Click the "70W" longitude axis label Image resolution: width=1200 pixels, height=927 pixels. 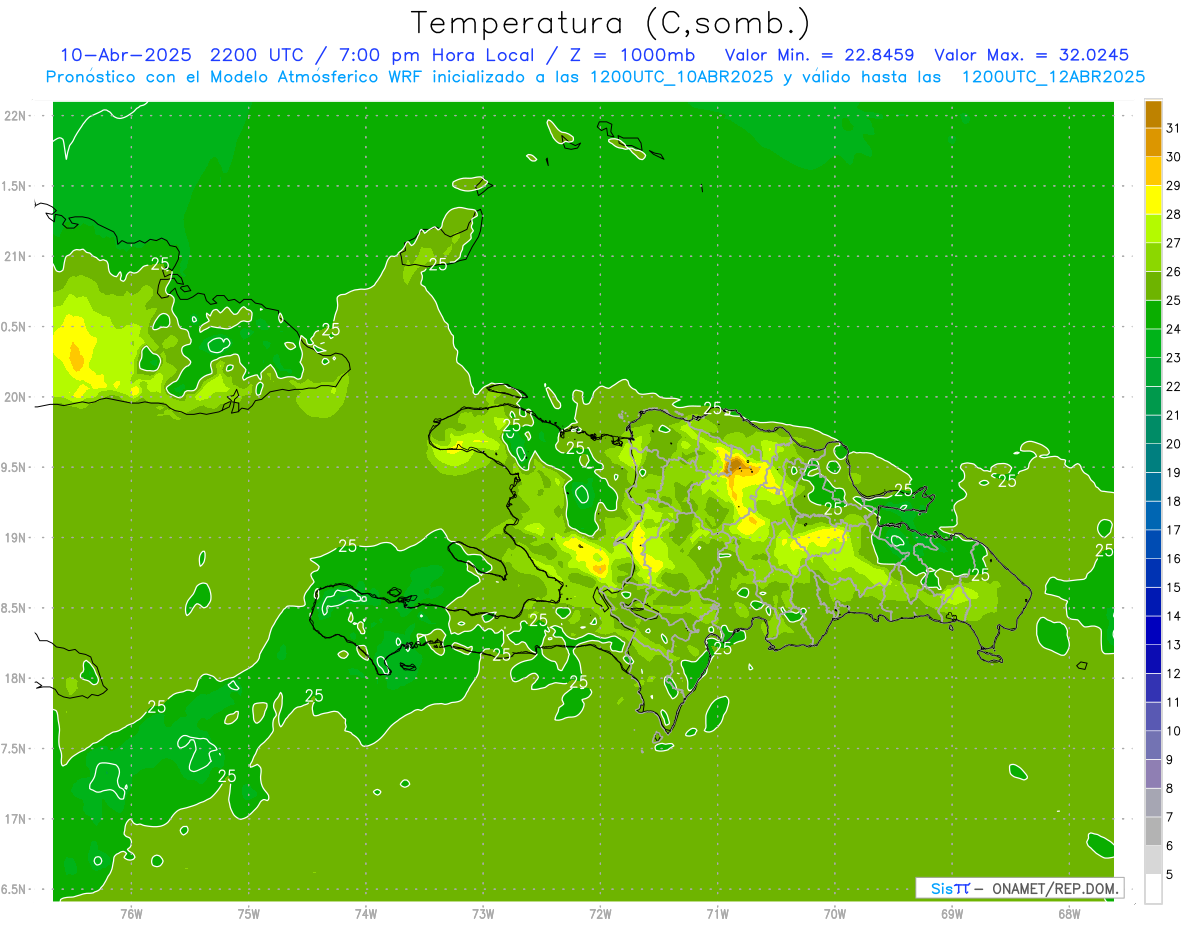[x=835, y=912]
